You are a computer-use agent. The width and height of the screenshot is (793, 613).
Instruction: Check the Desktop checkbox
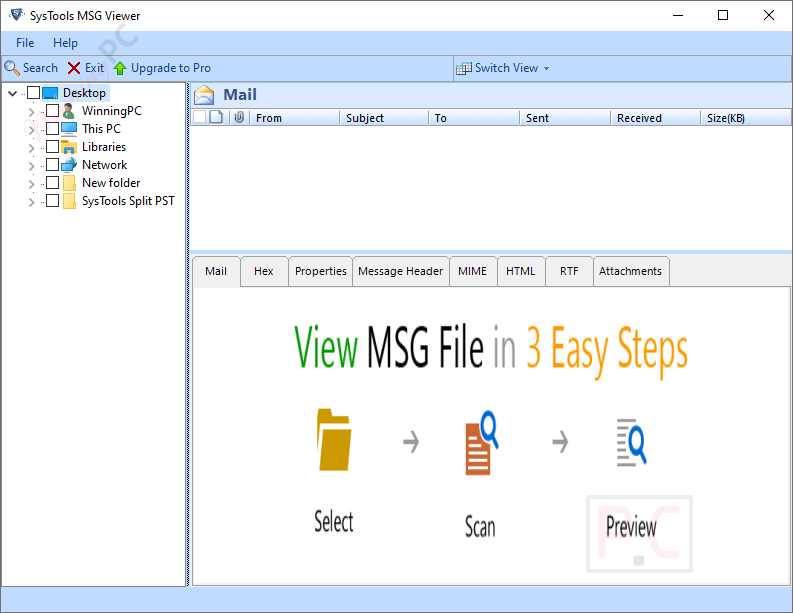pos(33,93)
